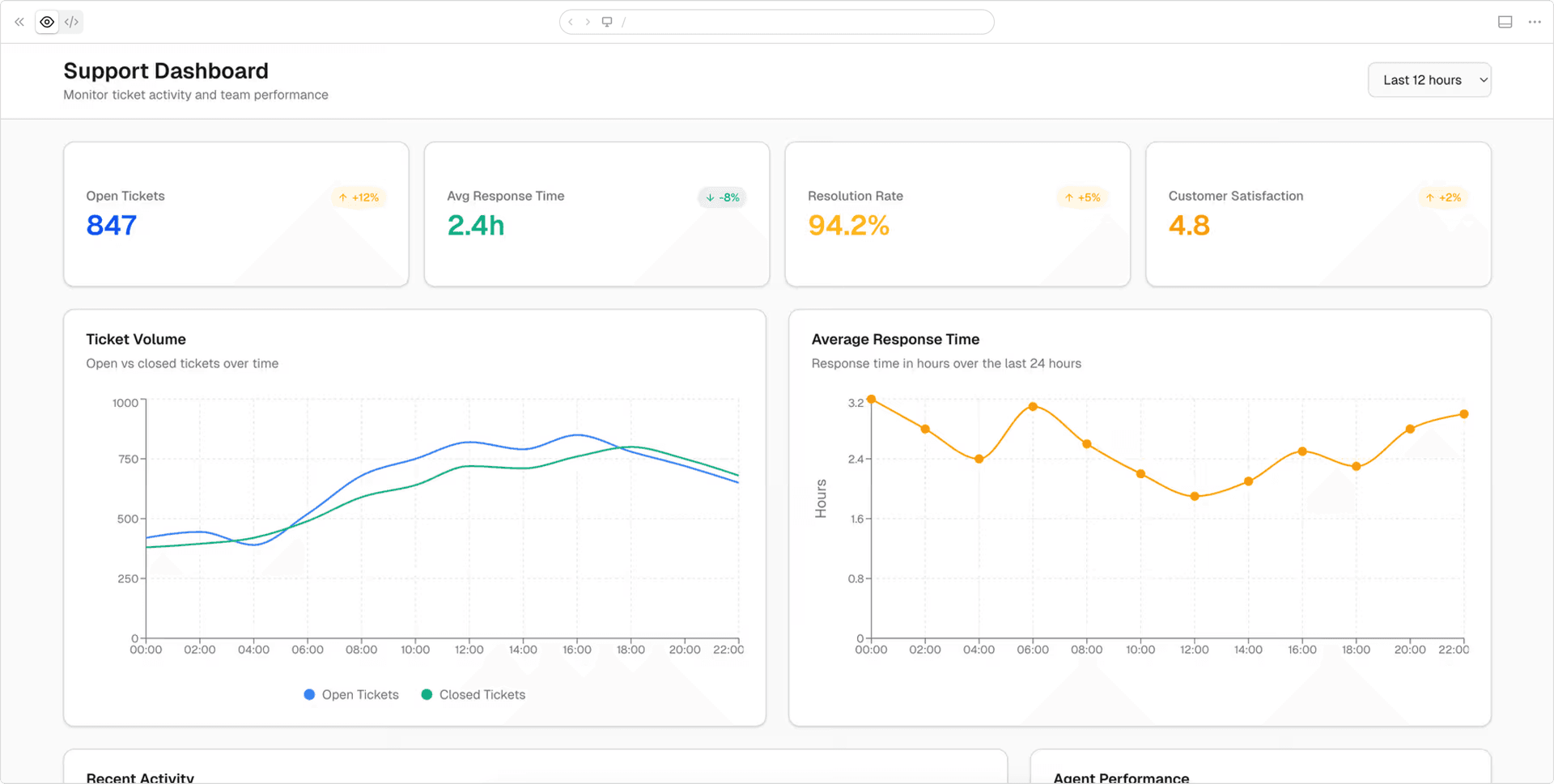Click the +12% Open Tickets badge

click(x=359, y=197)
